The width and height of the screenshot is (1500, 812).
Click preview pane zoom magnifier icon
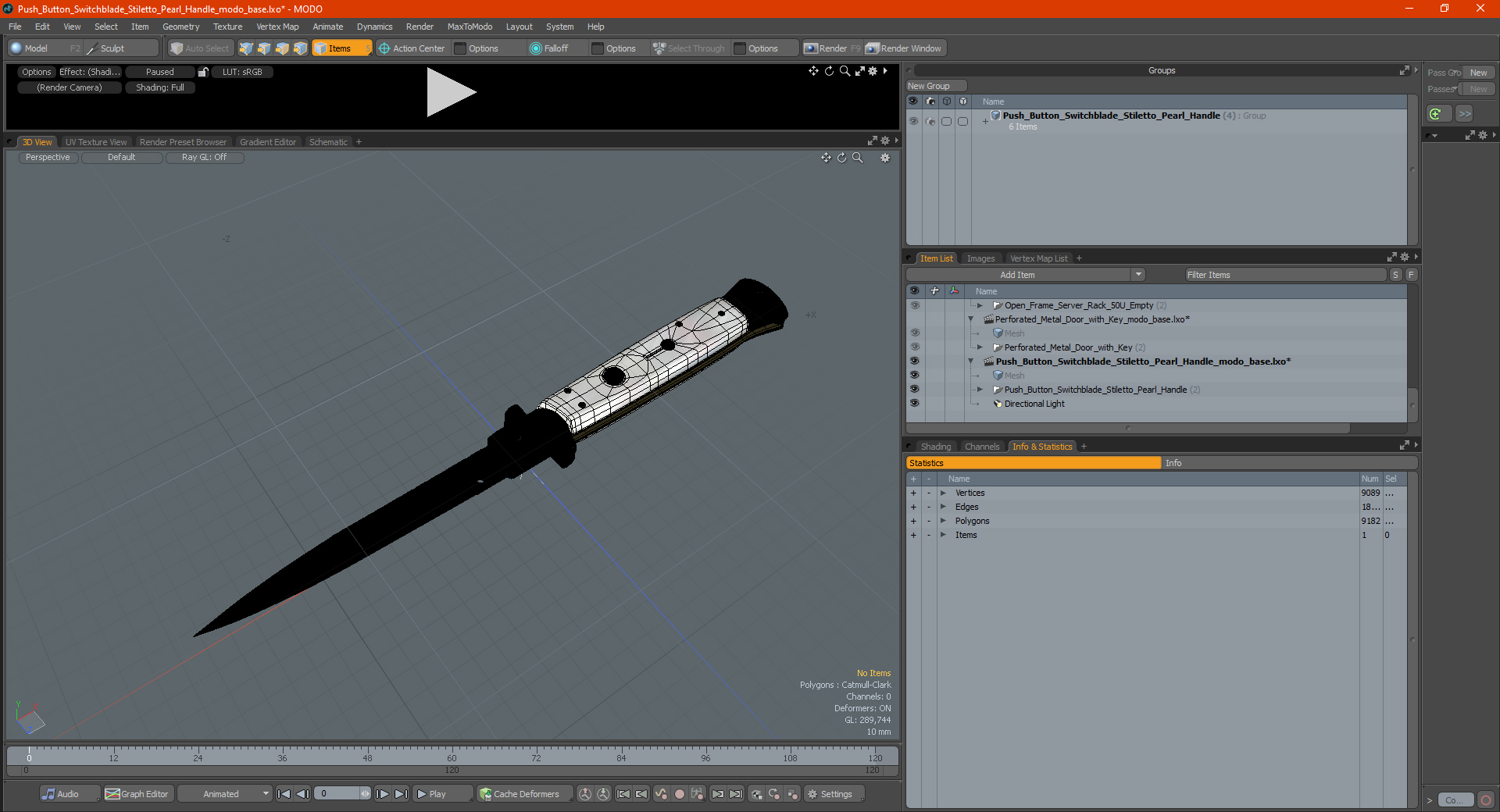pyautogui.click(x=845, y=71)
